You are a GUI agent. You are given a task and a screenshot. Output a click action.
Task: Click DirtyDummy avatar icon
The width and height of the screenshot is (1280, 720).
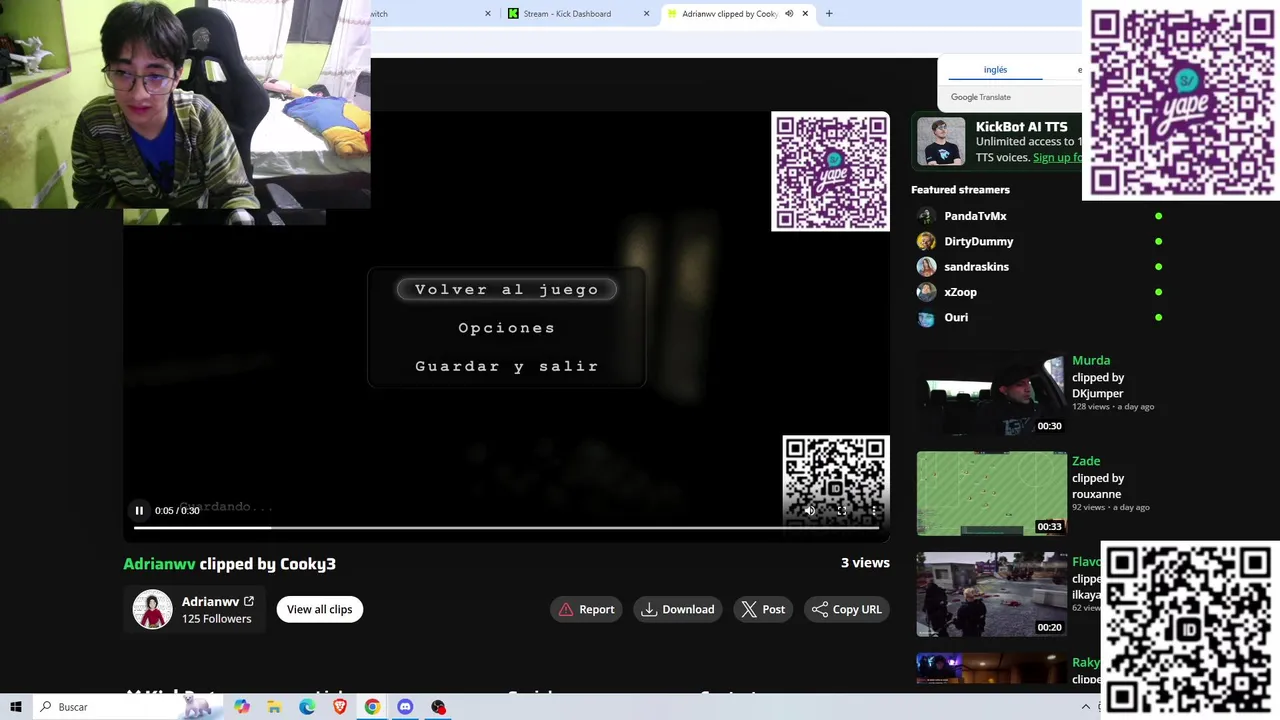[926, 241]
